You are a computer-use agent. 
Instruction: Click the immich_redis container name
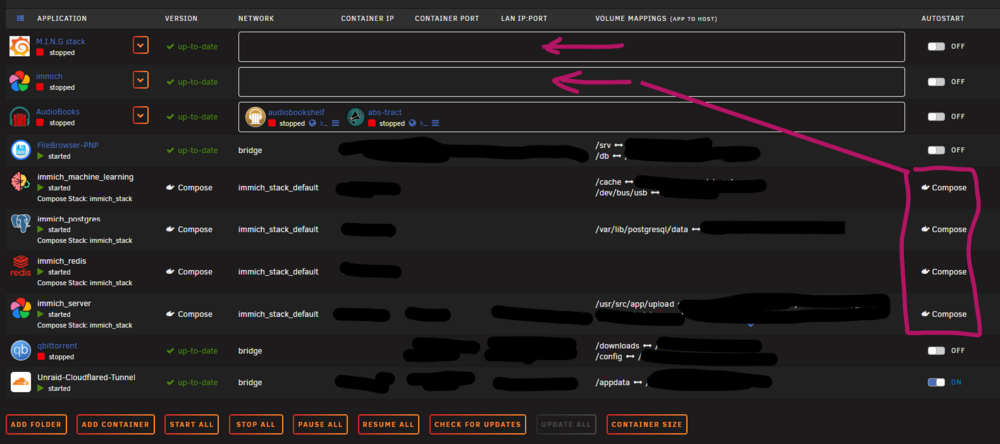pos(61,261)
